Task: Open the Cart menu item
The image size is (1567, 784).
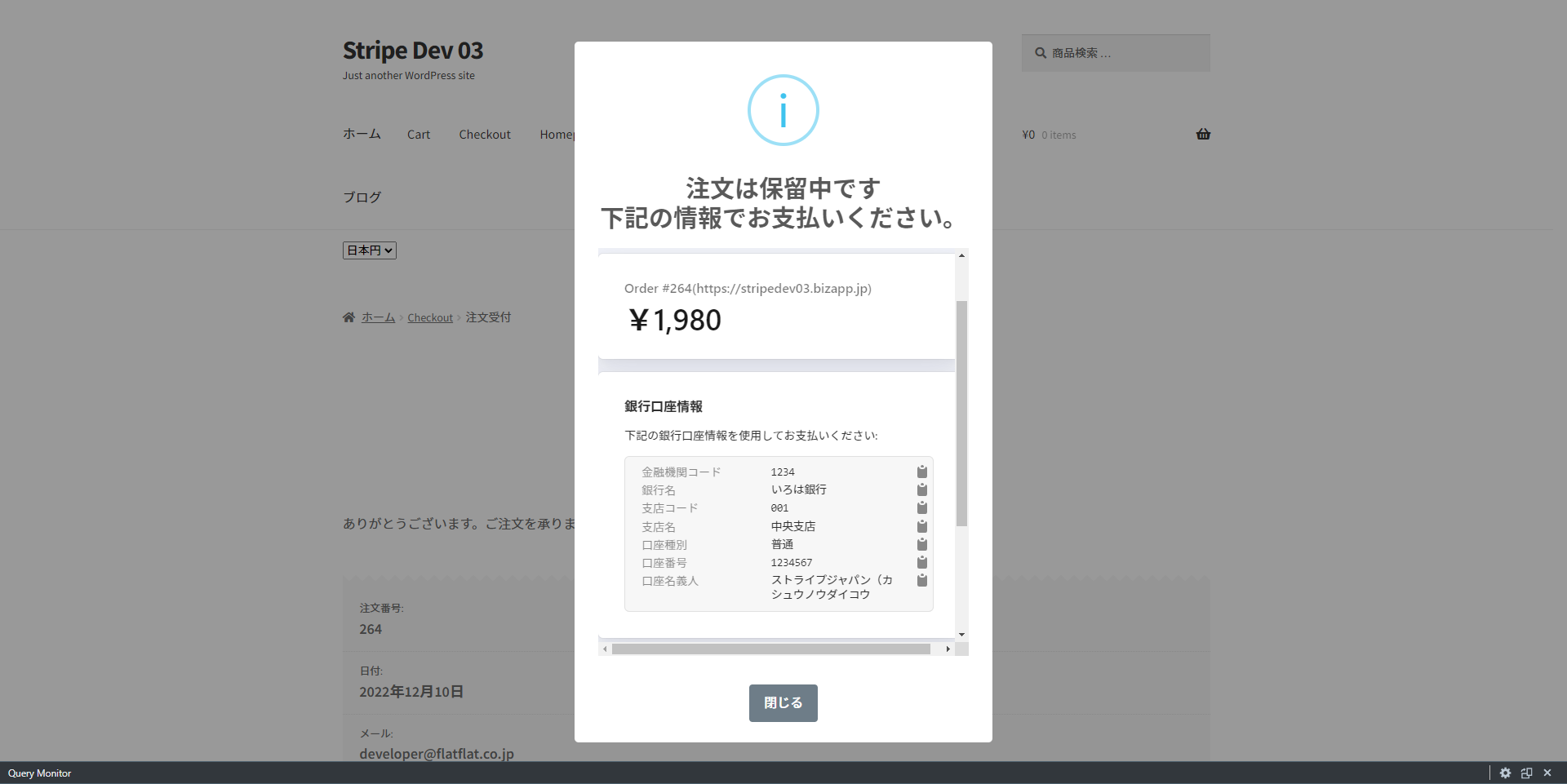Action: tap(419, 135)
